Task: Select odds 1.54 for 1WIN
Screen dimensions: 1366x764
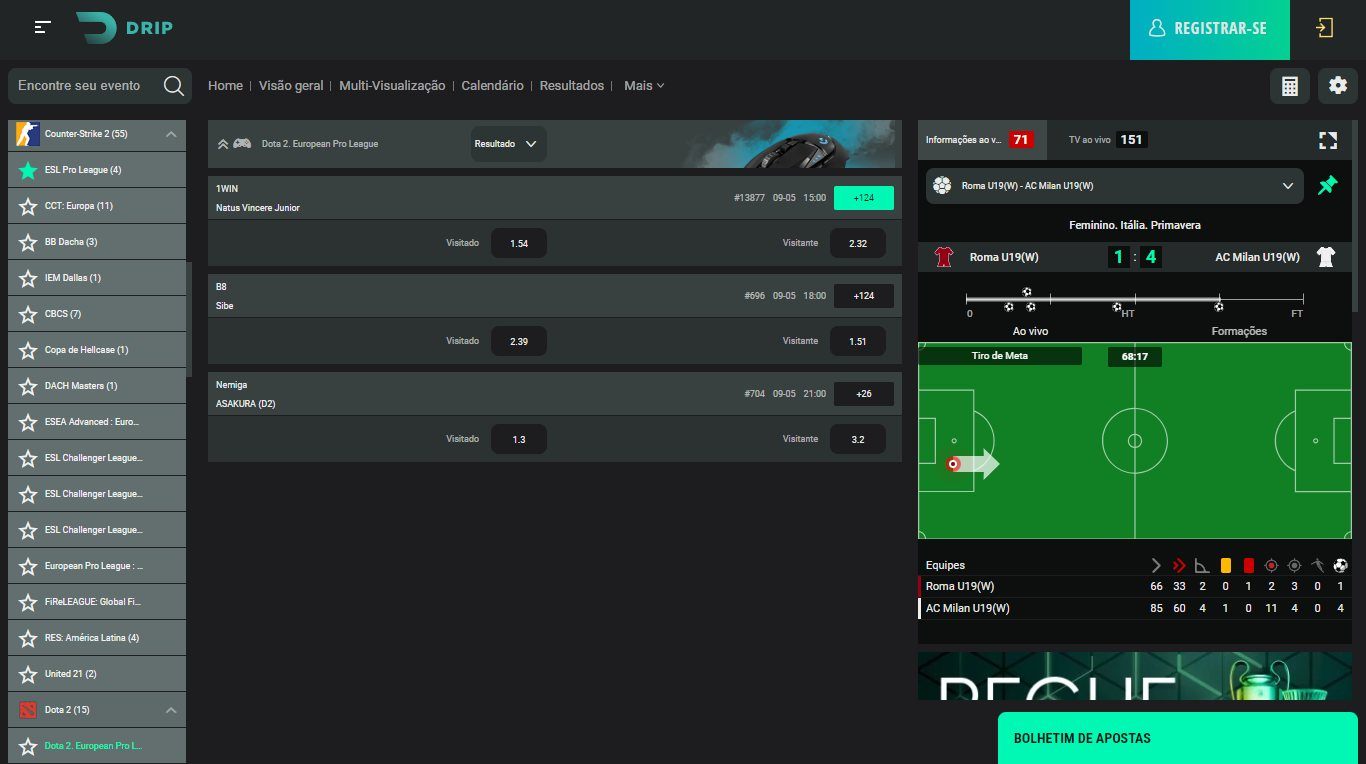Action: (x=518, y=243)
